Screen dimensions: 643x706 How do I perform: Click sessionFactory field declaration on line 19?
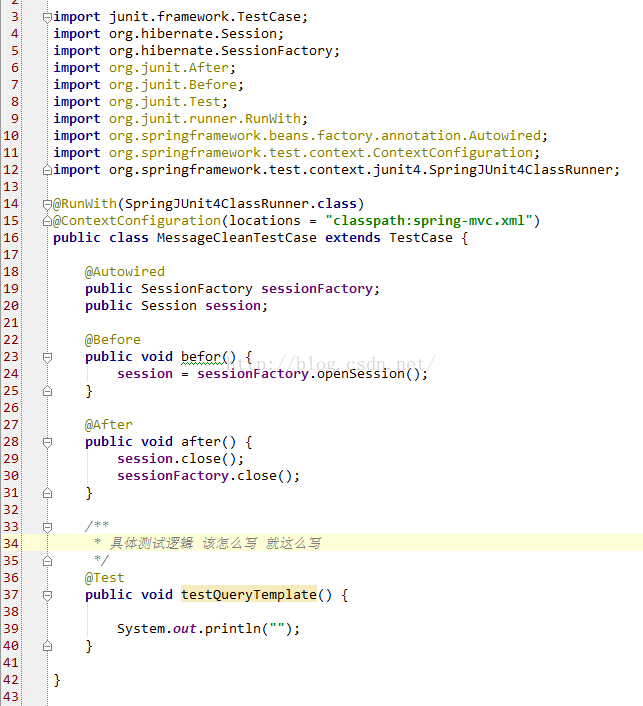pyautogui.click(x=232, y=289)
